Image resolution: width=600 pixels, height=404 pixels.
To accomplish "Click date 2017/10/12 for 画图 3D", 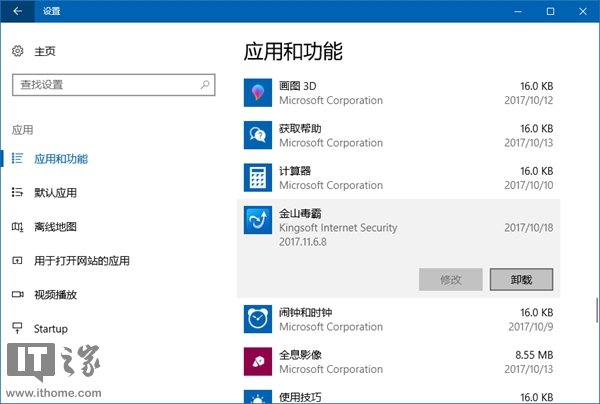I will (529, 100).
